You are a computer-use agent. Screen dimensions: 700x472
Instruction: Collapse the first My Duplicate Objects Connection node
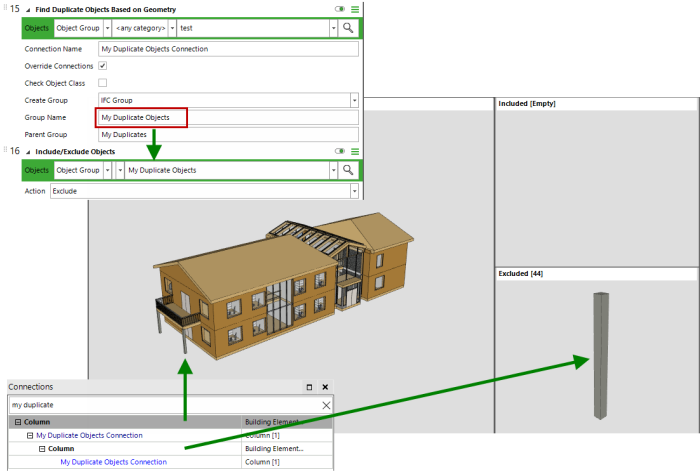(30, 435)
